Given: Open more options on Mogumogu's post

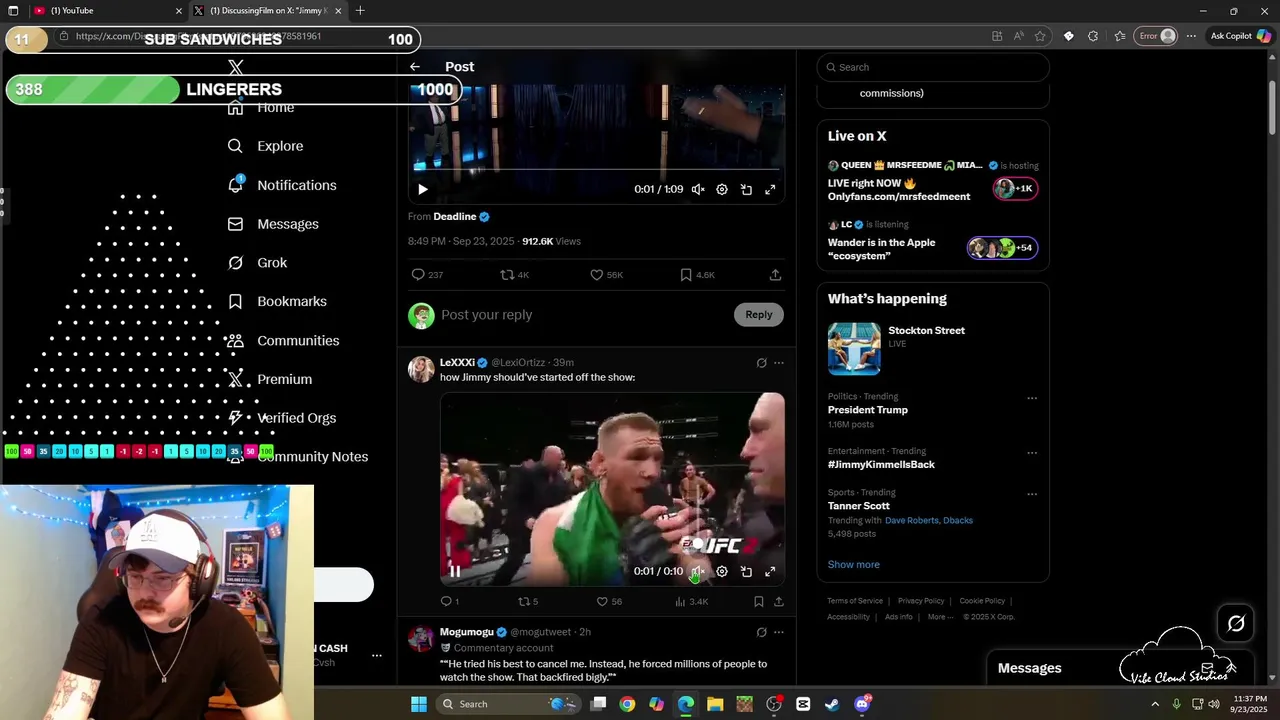Looking at the screenshot, I should (779, 632).
